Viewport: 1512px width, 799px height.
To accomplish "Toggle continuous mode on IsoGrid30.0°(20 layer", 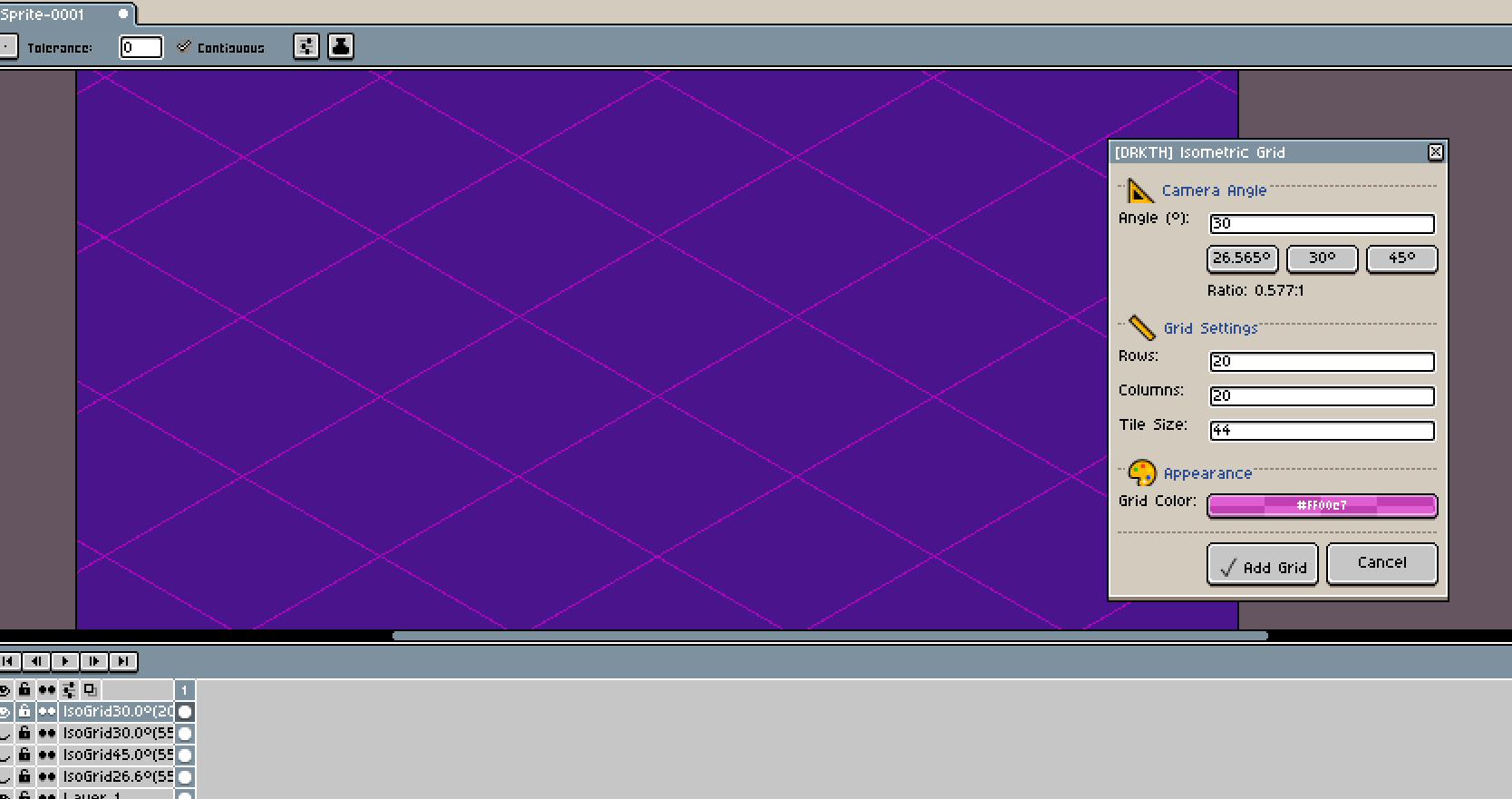I will 47,711.
